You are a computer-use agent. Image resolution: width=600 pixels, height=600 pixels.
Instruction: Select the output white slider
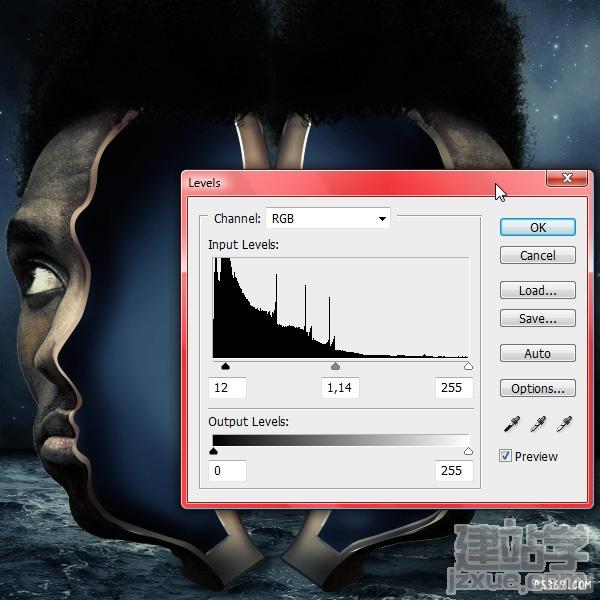pos(468,451)
